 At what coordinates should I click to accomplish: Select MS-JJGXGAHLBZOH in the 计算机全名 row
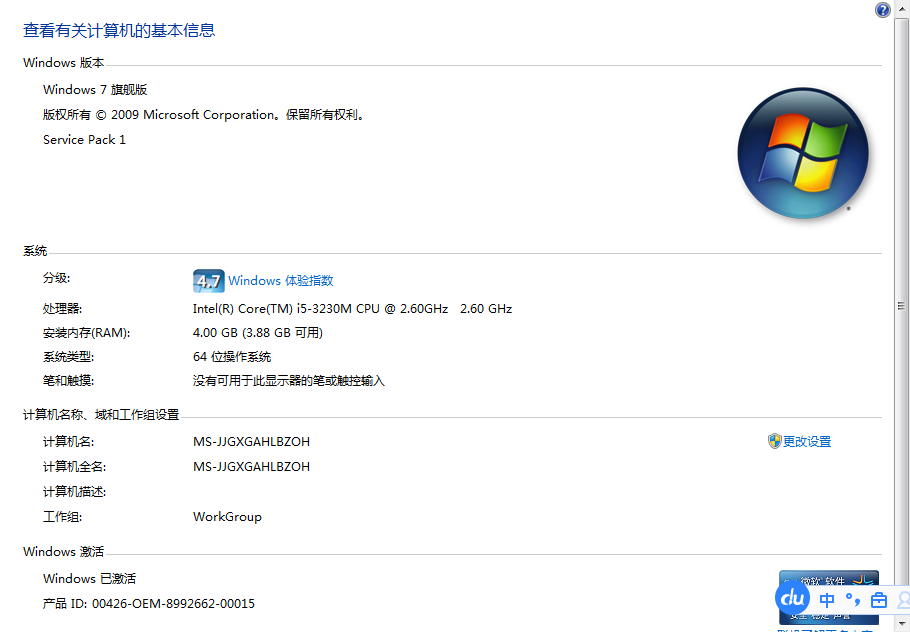coord(251,467)
